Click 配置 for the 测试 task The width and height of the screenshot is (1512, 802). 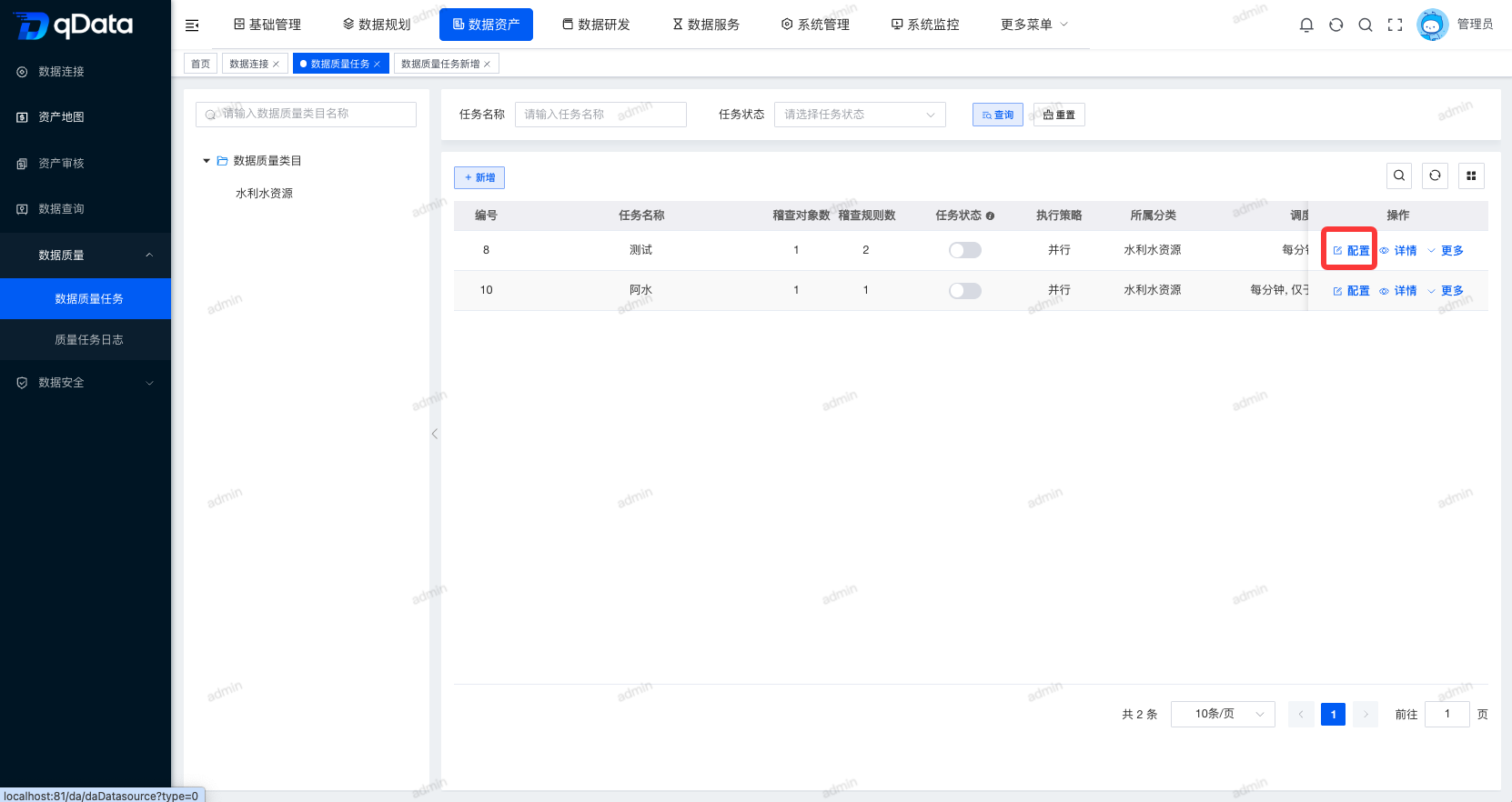coord(1351,250)
